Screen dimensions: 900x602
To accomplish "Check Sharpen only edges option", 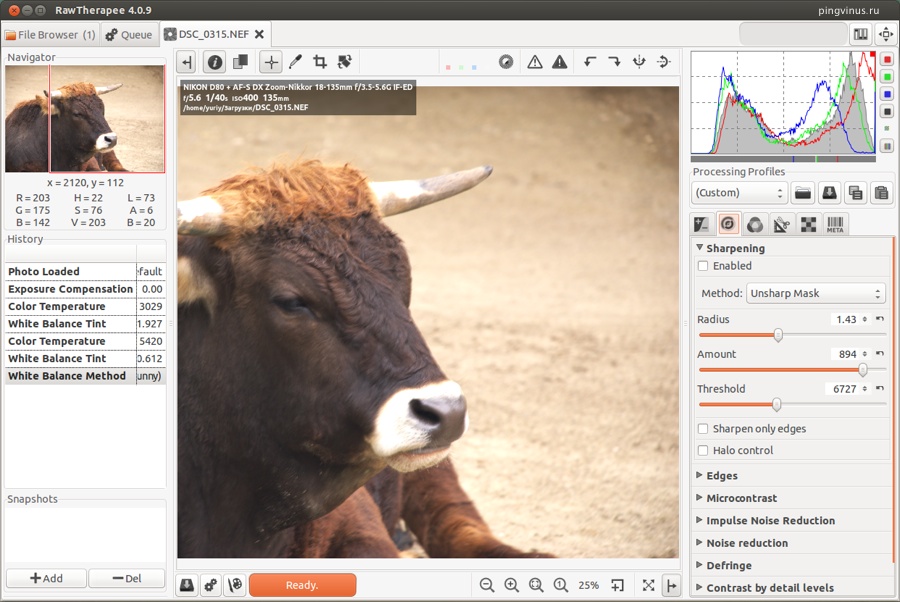I will 703,429.
